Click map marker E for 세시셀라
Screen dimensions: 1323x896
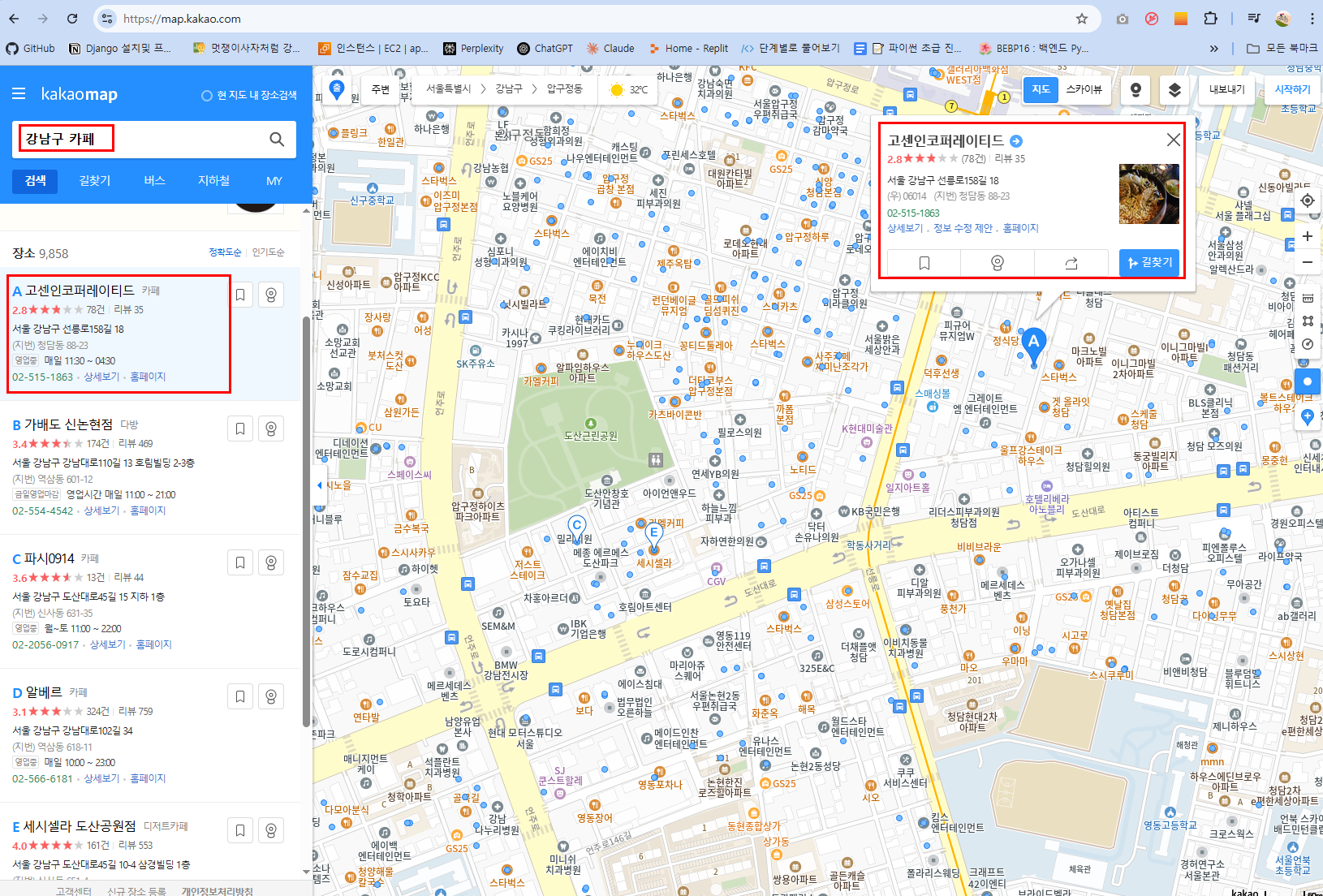pyautogui.click(x=653, y=535)
